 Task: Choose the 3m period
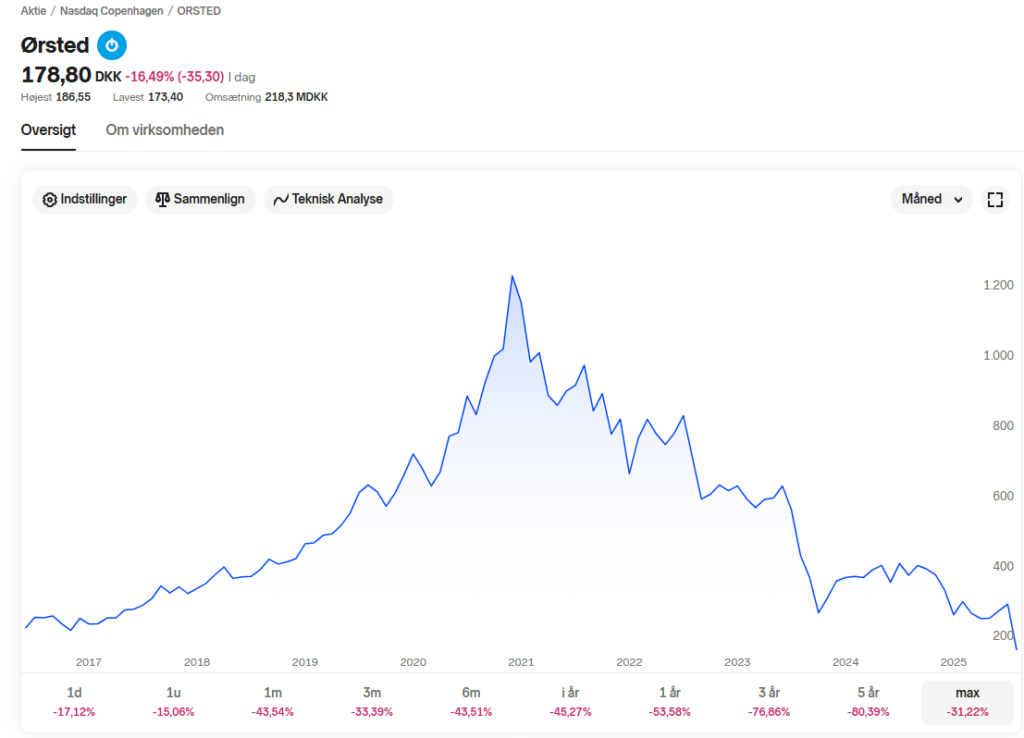pyautogui.click(x=372, y=701)
